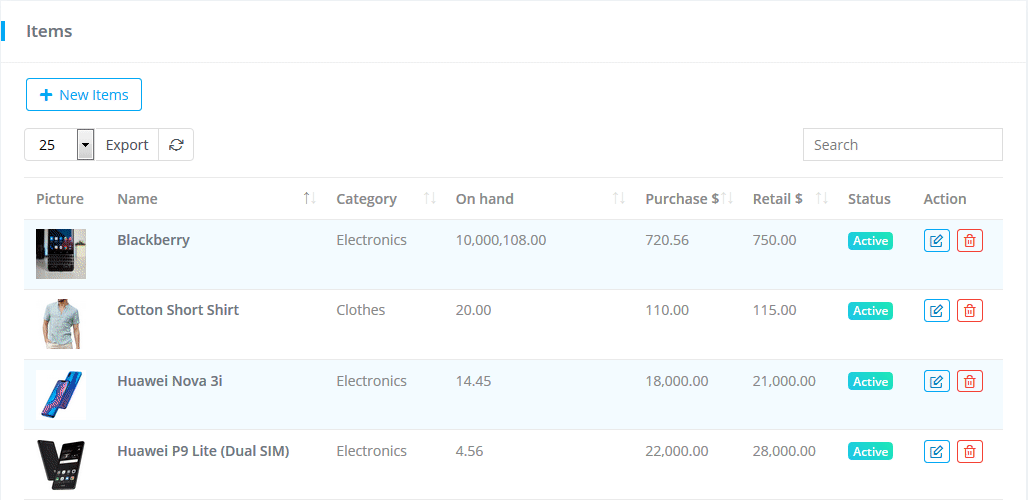Refresh the items table
The height and width of the screenshot is (500, 1028).
(x=176, y=145)
